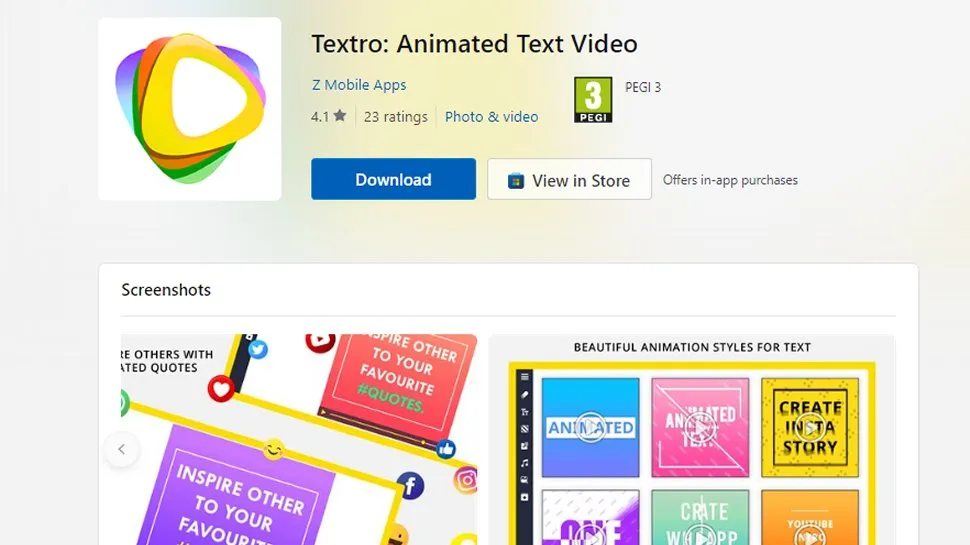Click the Microsoft Store bag icon
970x545 pixels.
[x=516, y=181]
